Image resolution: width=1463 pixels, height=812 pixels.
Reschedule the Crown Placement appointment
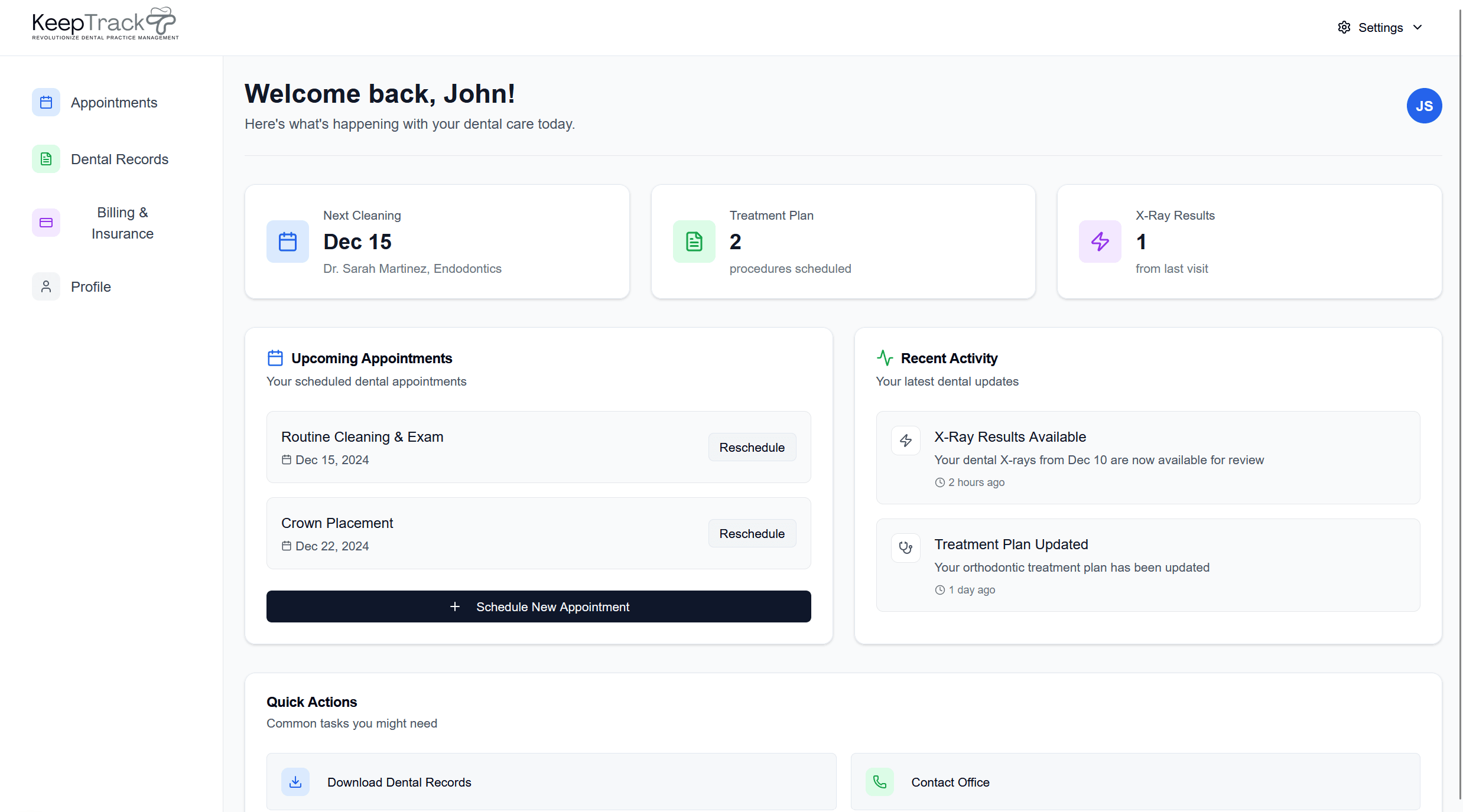point(752,534)
